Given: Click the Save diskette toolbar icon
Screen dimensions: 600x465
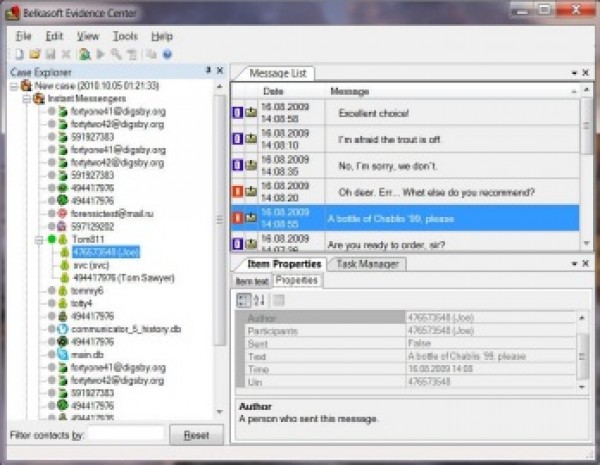Looking at the screenshot, I should click(x=51, y=54).
